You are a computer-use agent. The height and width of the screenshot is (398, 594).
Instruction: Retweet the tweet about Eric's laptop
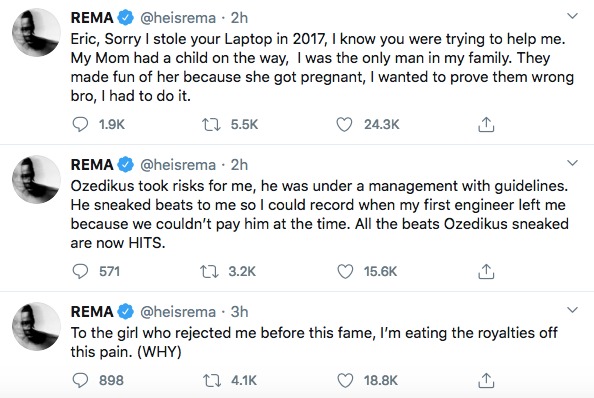coord(211,124)
